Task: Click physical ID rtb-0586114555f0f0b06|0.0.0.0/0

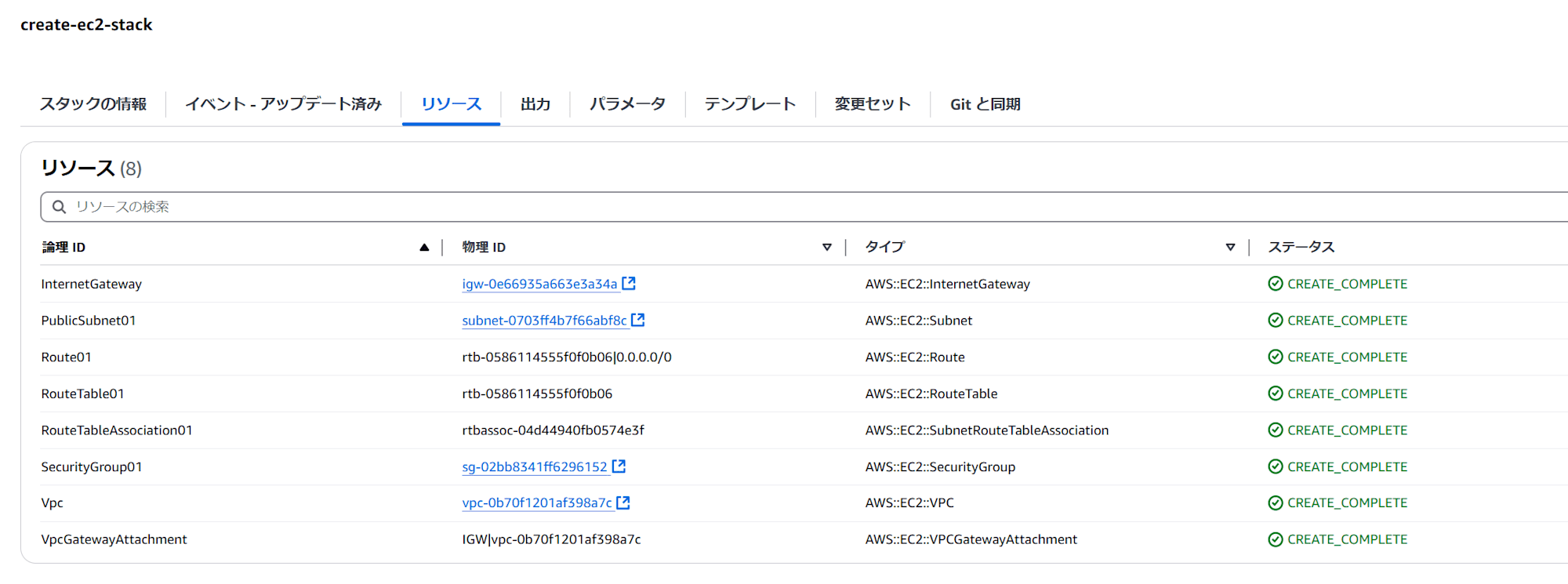Action: click(x=567, y=357)
